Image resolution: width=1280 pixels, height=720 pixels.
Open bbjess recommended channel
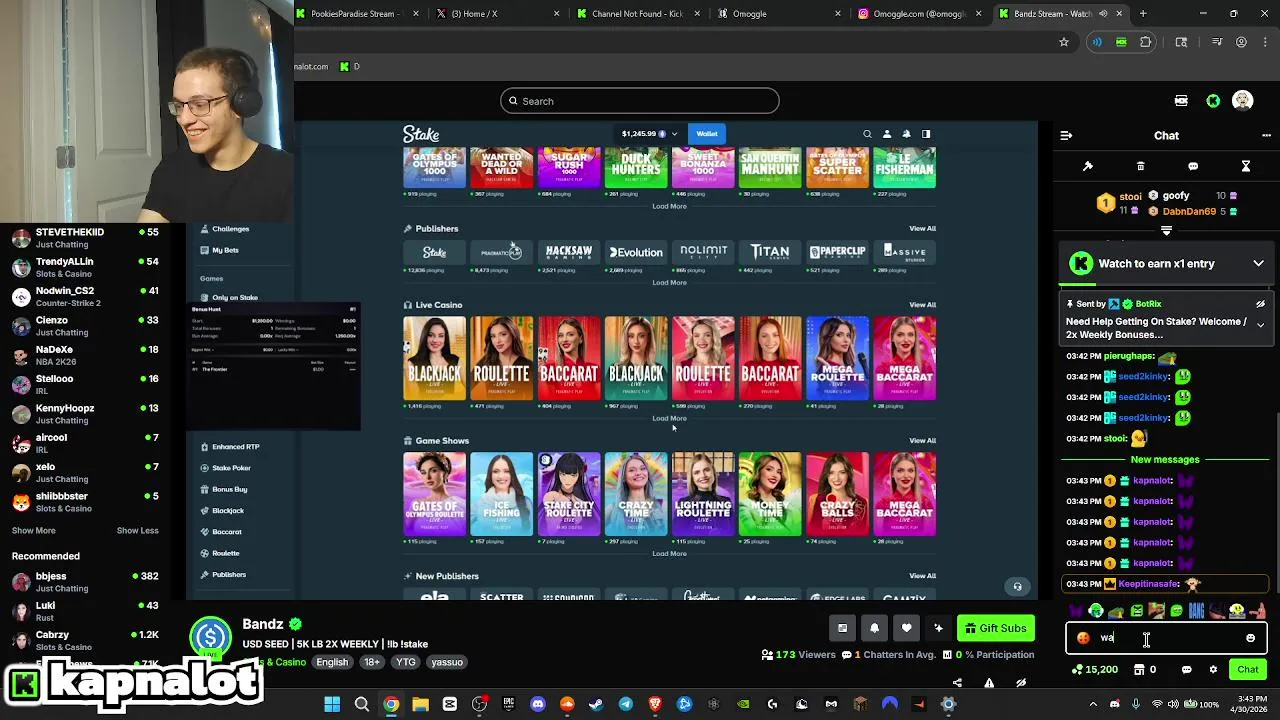tap(85, 582)
